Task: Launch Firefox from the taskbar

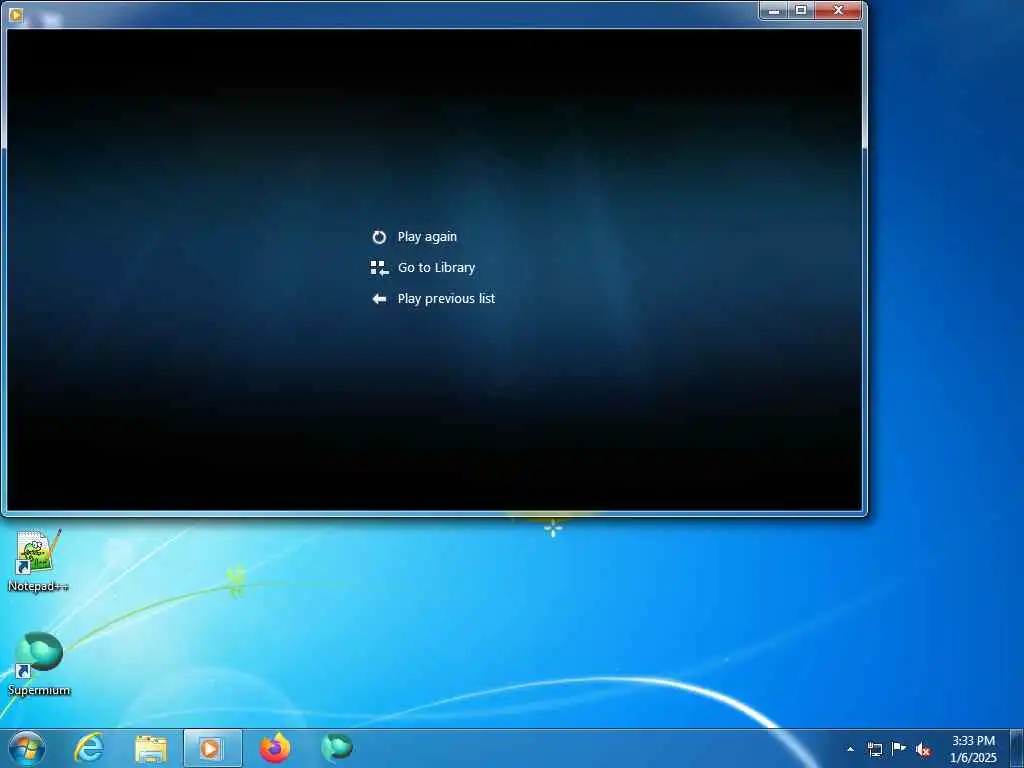Action: (x=275, y=748)
